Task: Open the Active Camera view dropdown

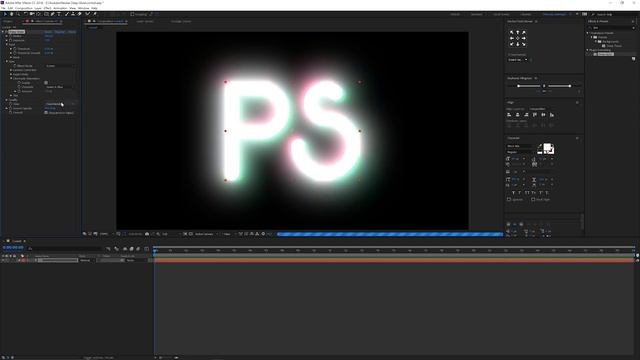Action: tap(206, 234)
